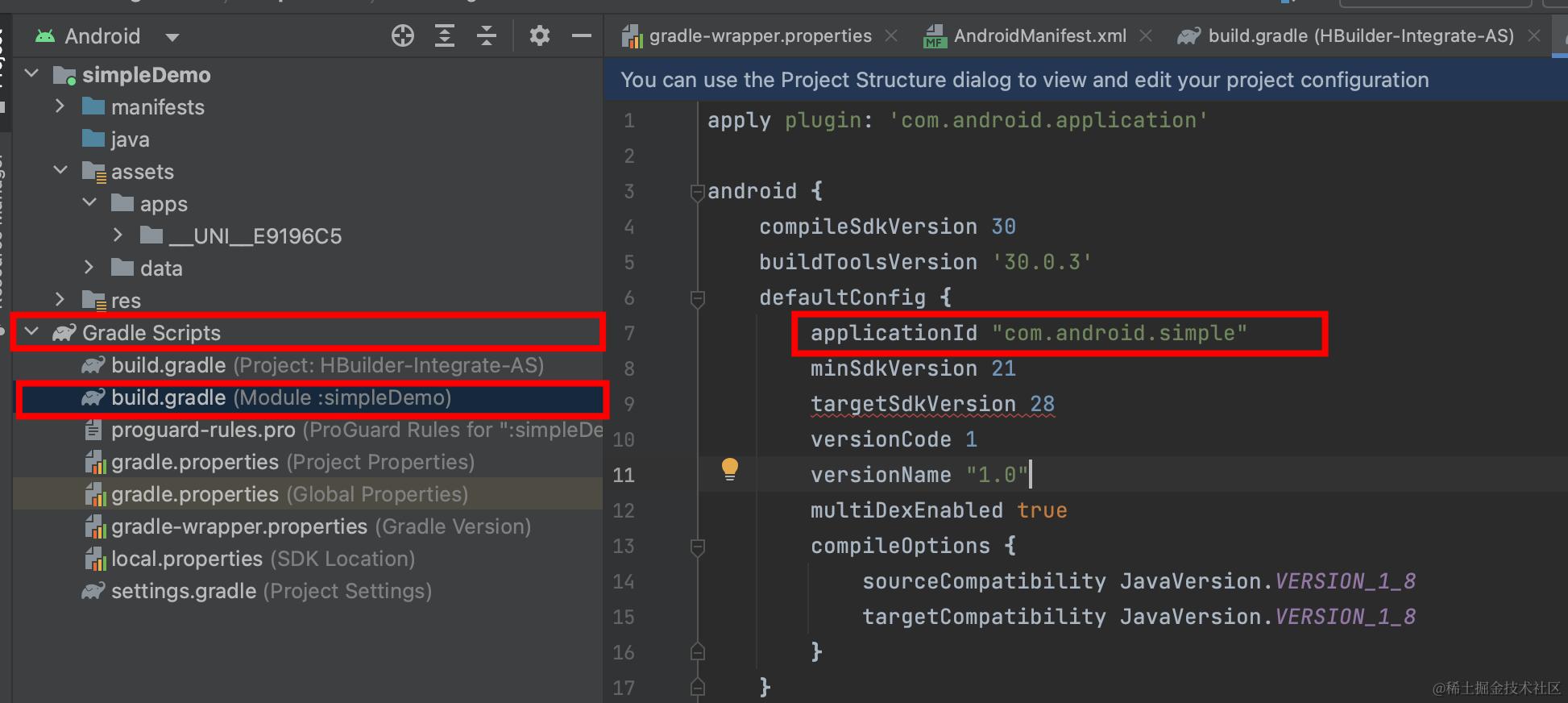Screen dimensions: 1568x703
Task: Collapse the assets folder
Action: coord(60,170)
